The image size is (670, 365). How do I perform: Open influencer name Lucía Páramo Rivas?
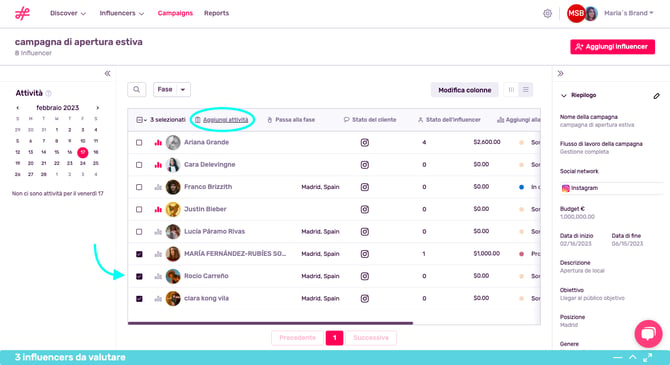click(215, 232)
